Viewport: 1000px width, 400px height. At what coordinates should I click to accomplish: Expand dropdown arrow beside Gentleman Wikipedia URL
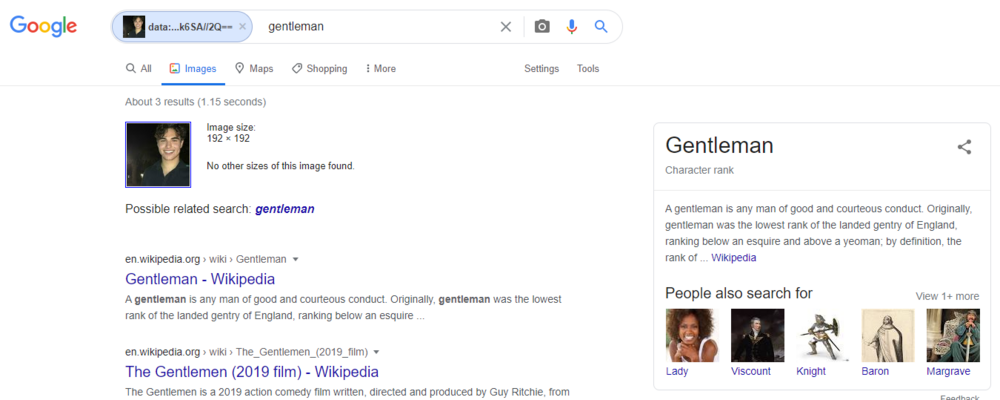296,259
